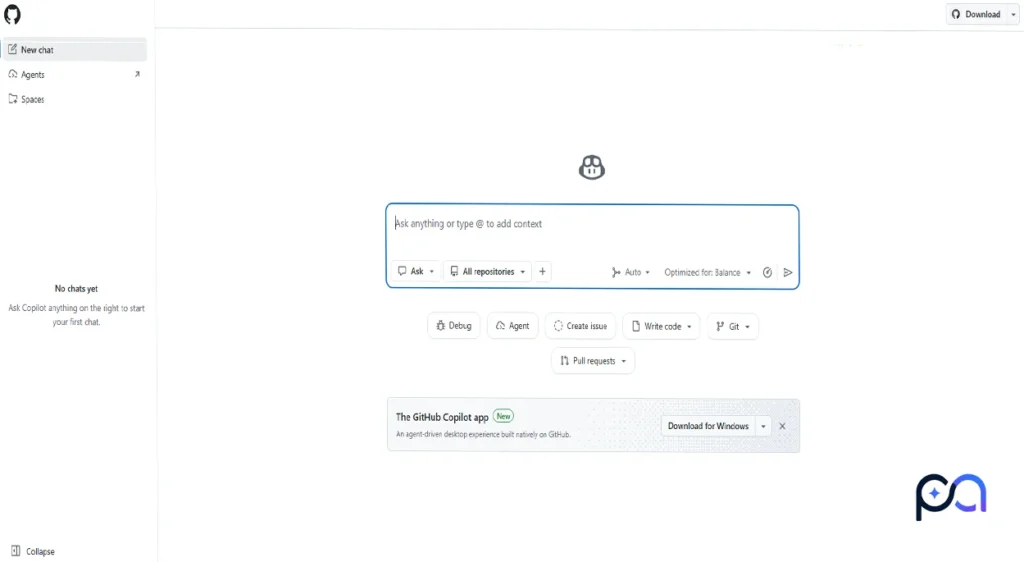Image resolution: width=1024 pixels, height=562 pixels.
Task: Click the Agents external link arrow icon
Action: 137,74
